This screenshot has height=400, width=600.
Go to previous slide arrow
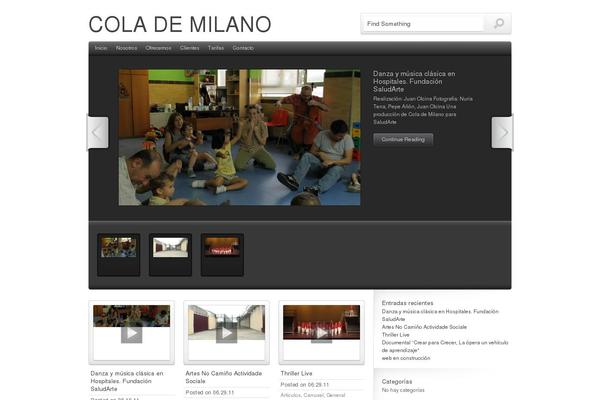98,132
